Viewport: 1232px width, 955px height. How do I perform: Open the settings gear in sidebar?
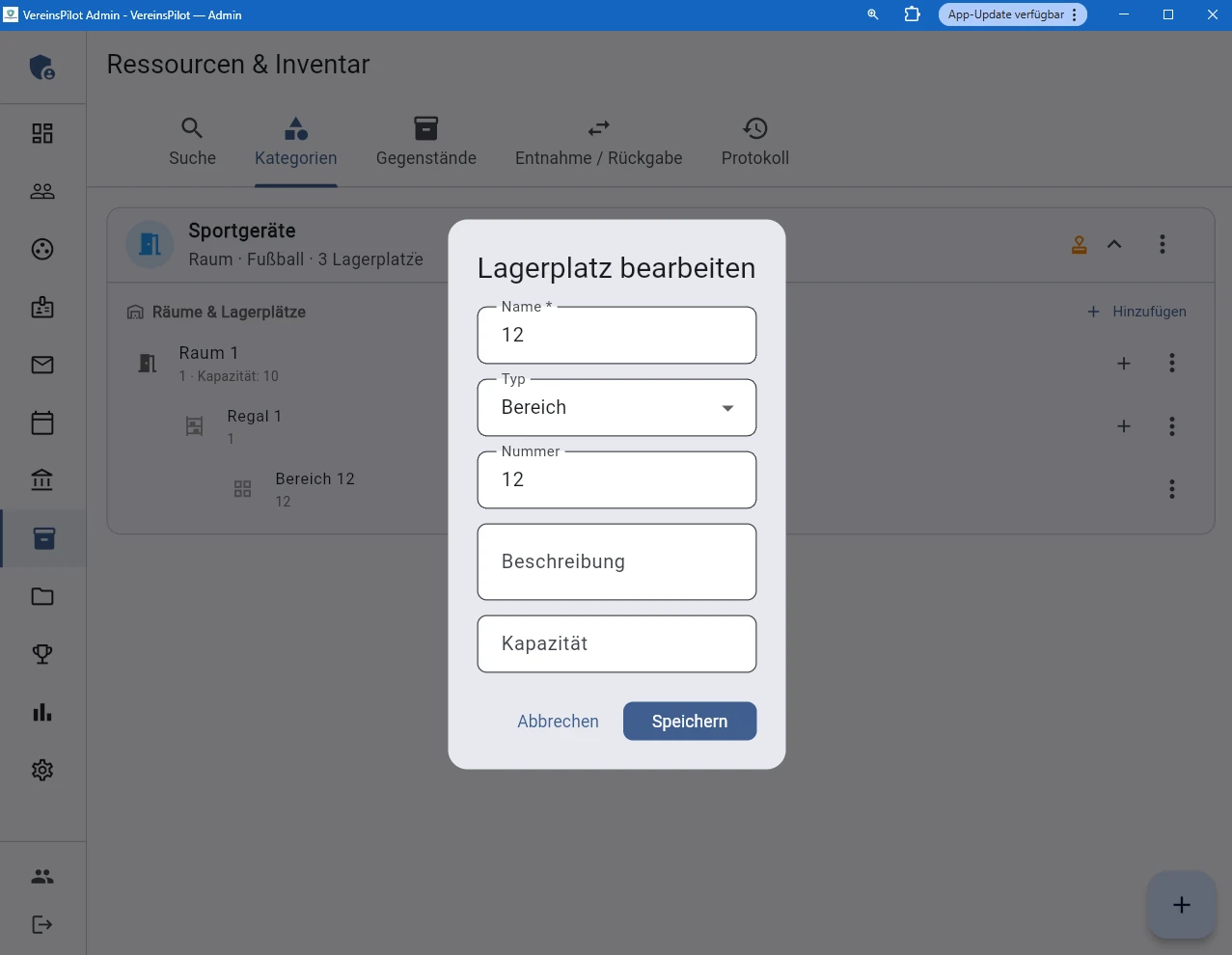tap(42, 770)
